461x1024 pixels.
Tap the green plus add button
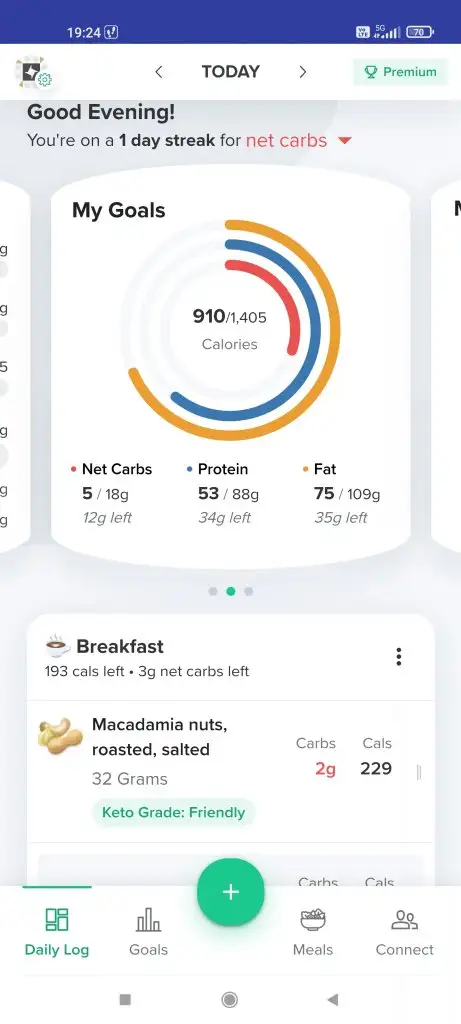pyautogui.click(x=230, y=892)
